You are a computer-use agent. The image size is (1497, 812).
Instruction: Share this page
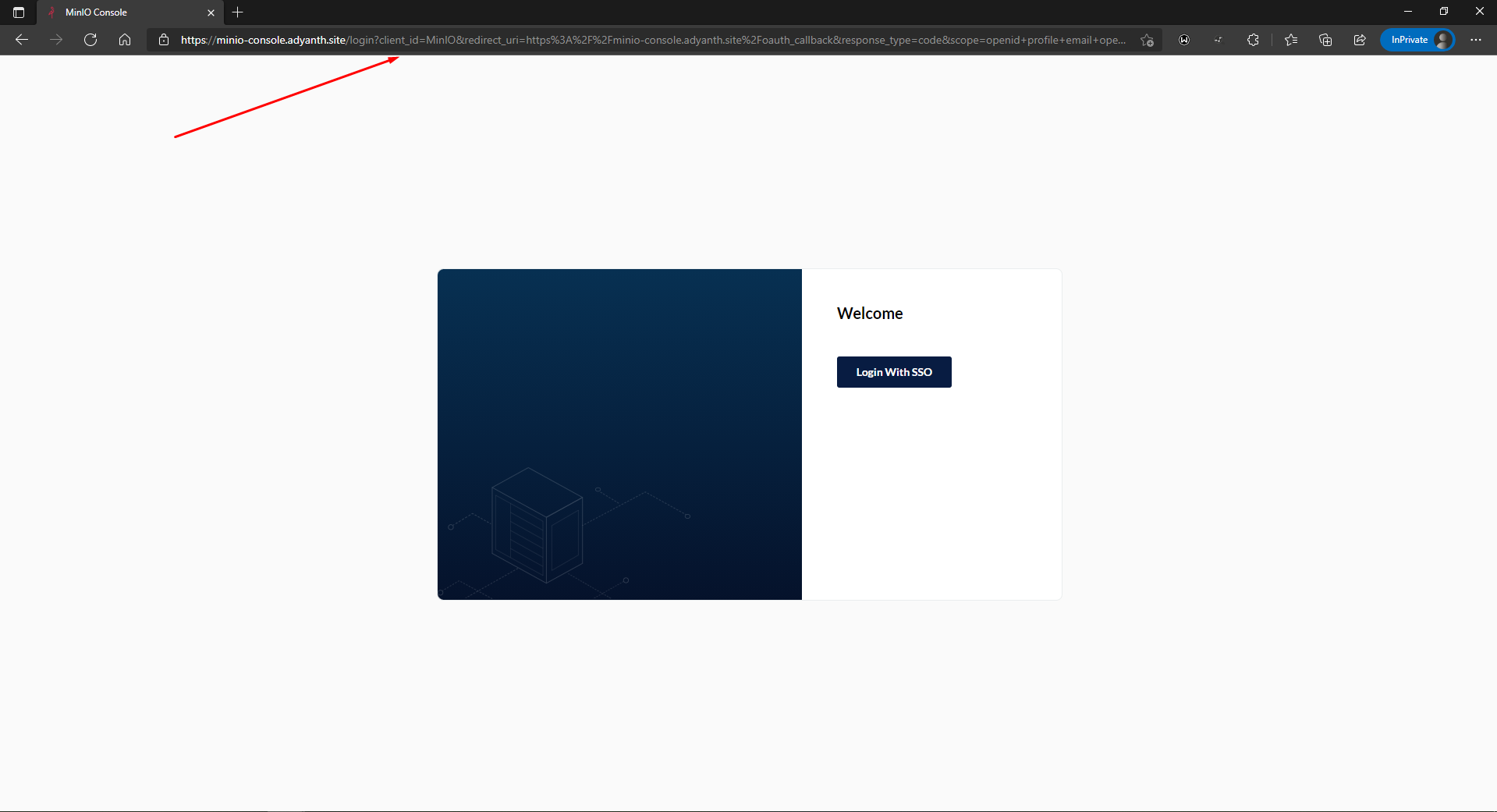[x=1359, y=40]
